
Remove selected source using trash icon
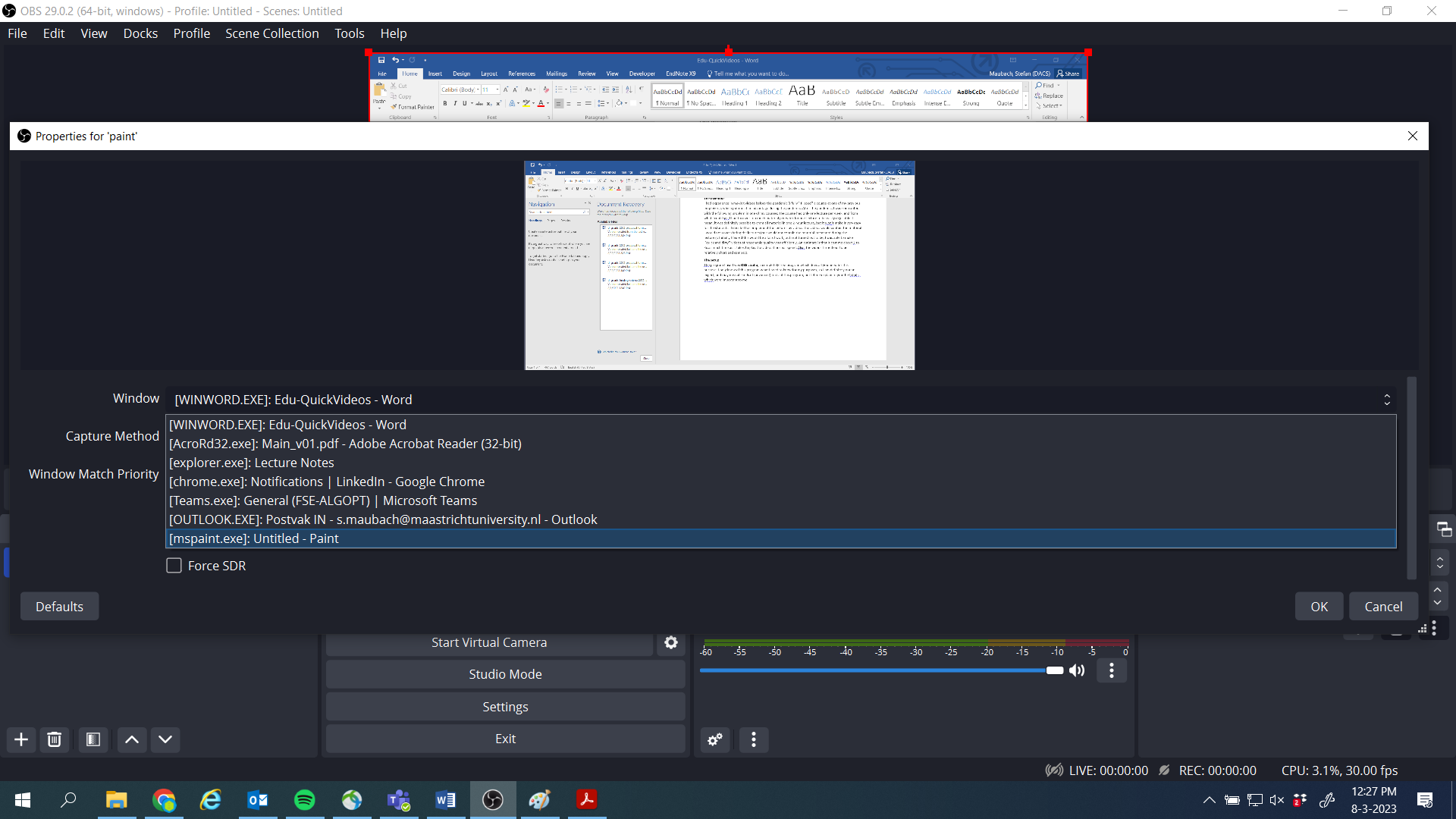[55, 739]
